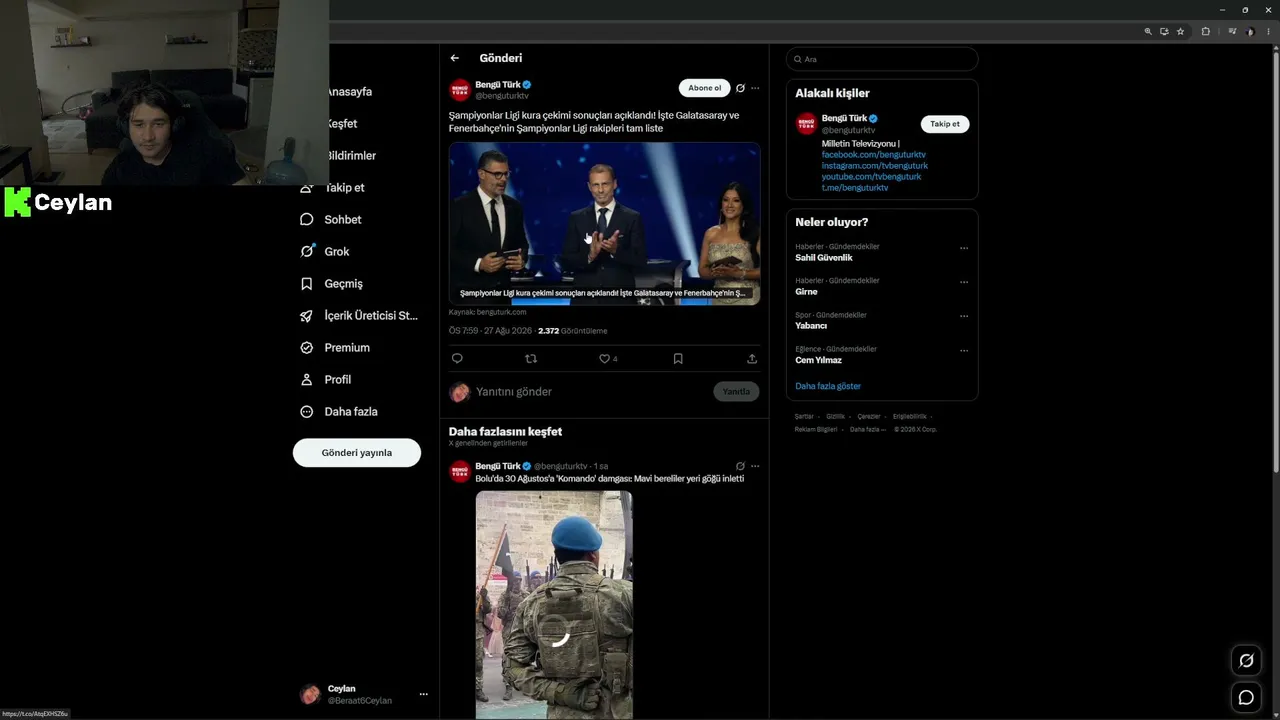
Task: Open the instagram.com/tvbenguturk link
Action: click(875, 166)
